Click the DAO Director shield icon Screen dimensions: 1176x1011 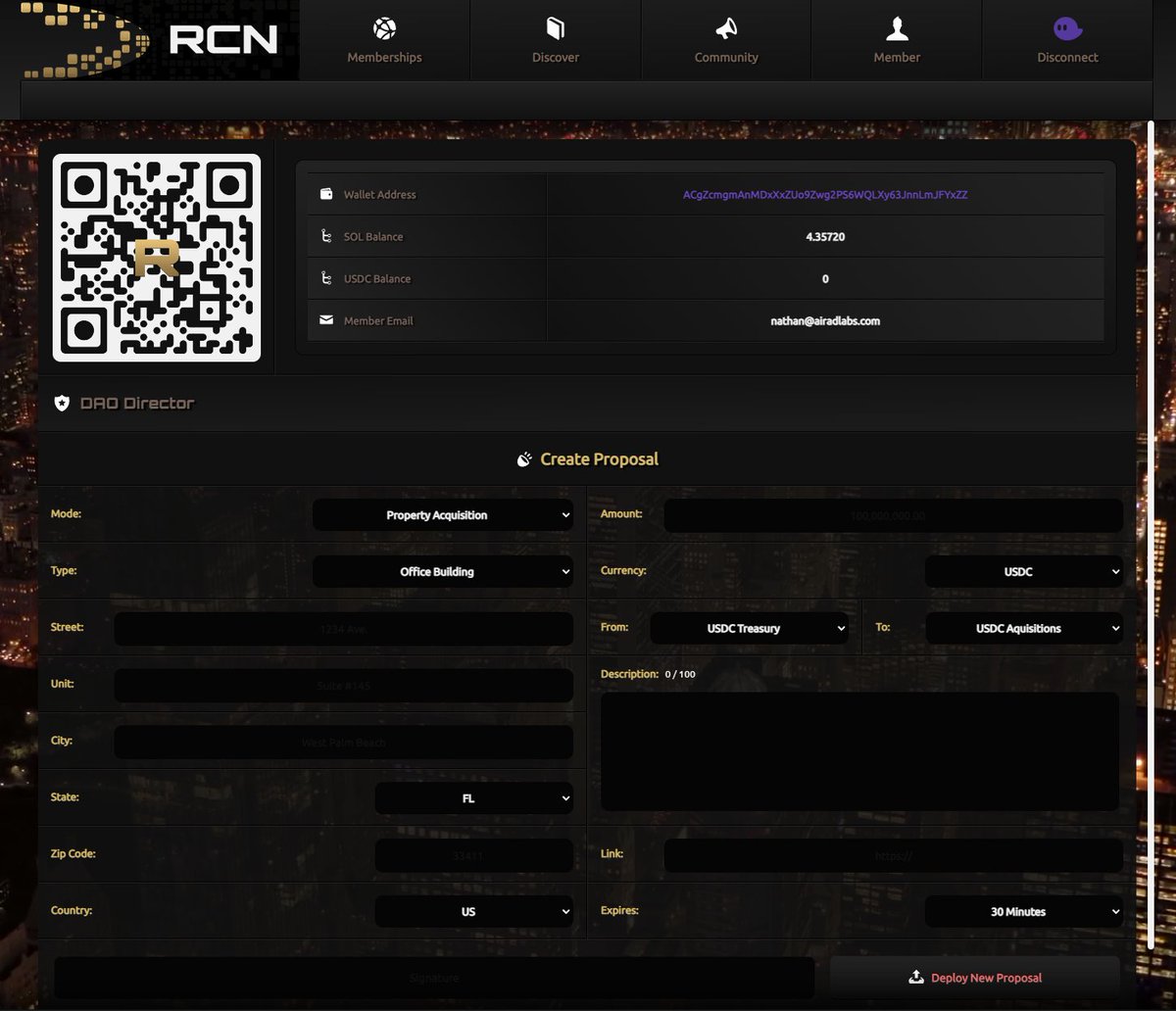click(x=62, y=403)
